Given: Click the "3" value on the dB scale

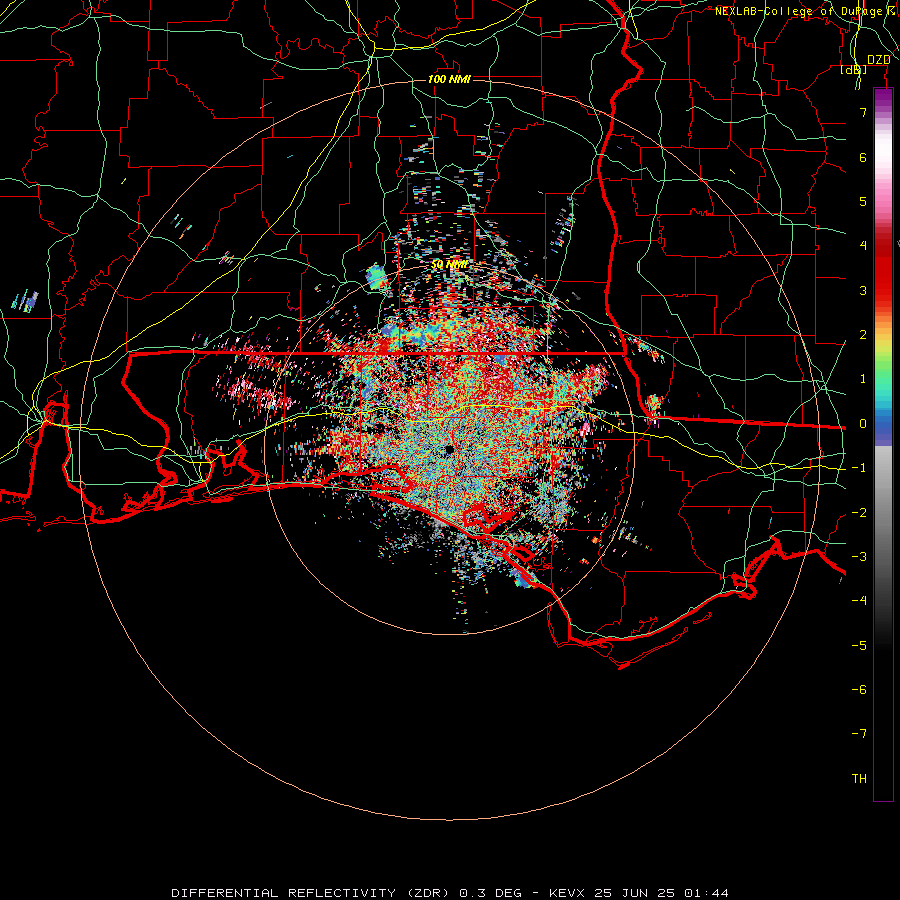Looking at the screenshot, I should click(x=863, y=290).
